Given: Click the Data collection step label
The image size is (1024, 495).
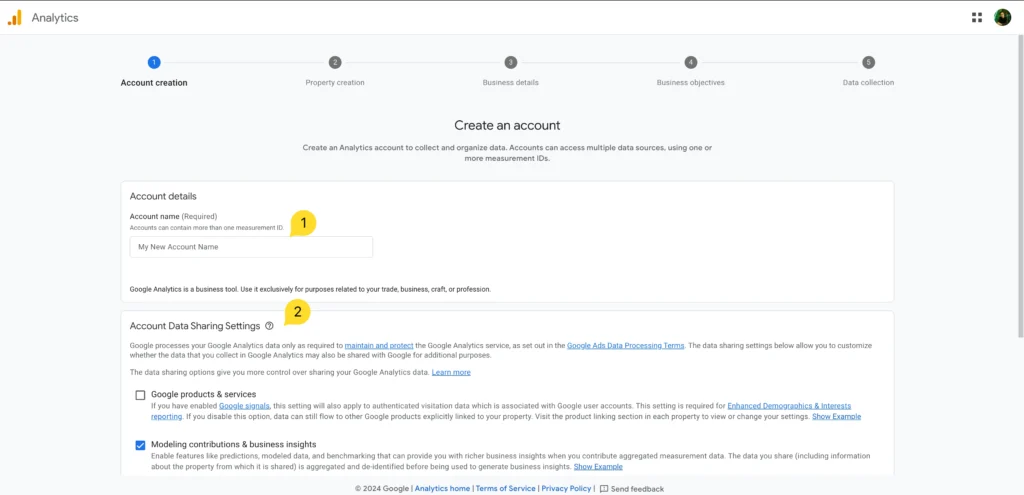Looking at the screenshot, I should coord(869,83).
